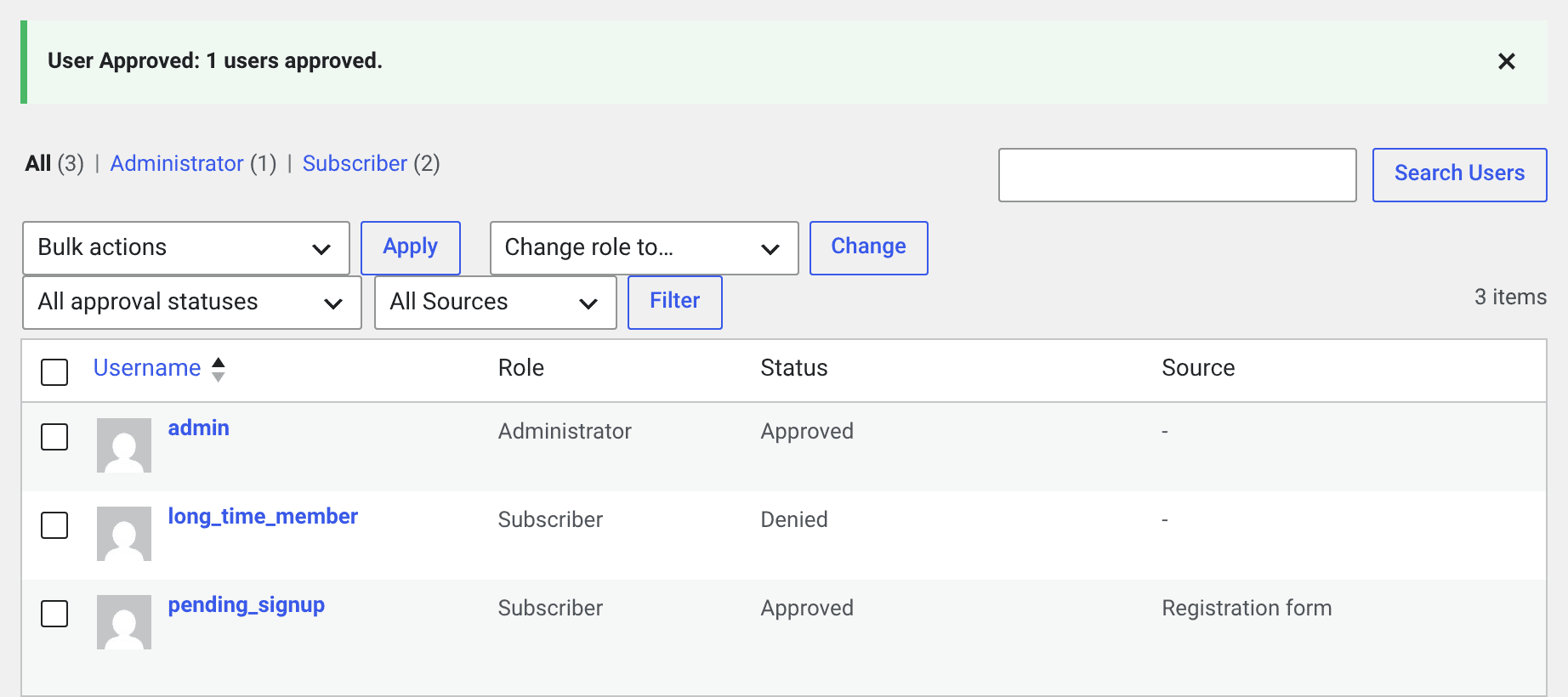This screenshot has height=697, width=1568.
Task: Click the Administrator role cell for admin
Action: point(565,431)
